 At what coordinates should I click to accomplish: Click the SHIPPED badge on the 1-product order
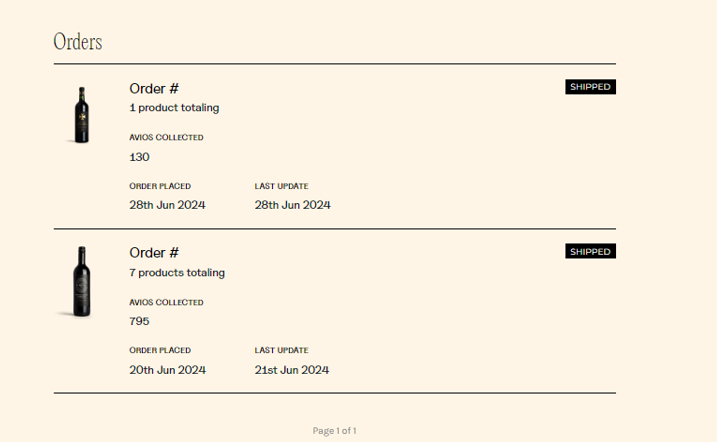pos(590,87)
